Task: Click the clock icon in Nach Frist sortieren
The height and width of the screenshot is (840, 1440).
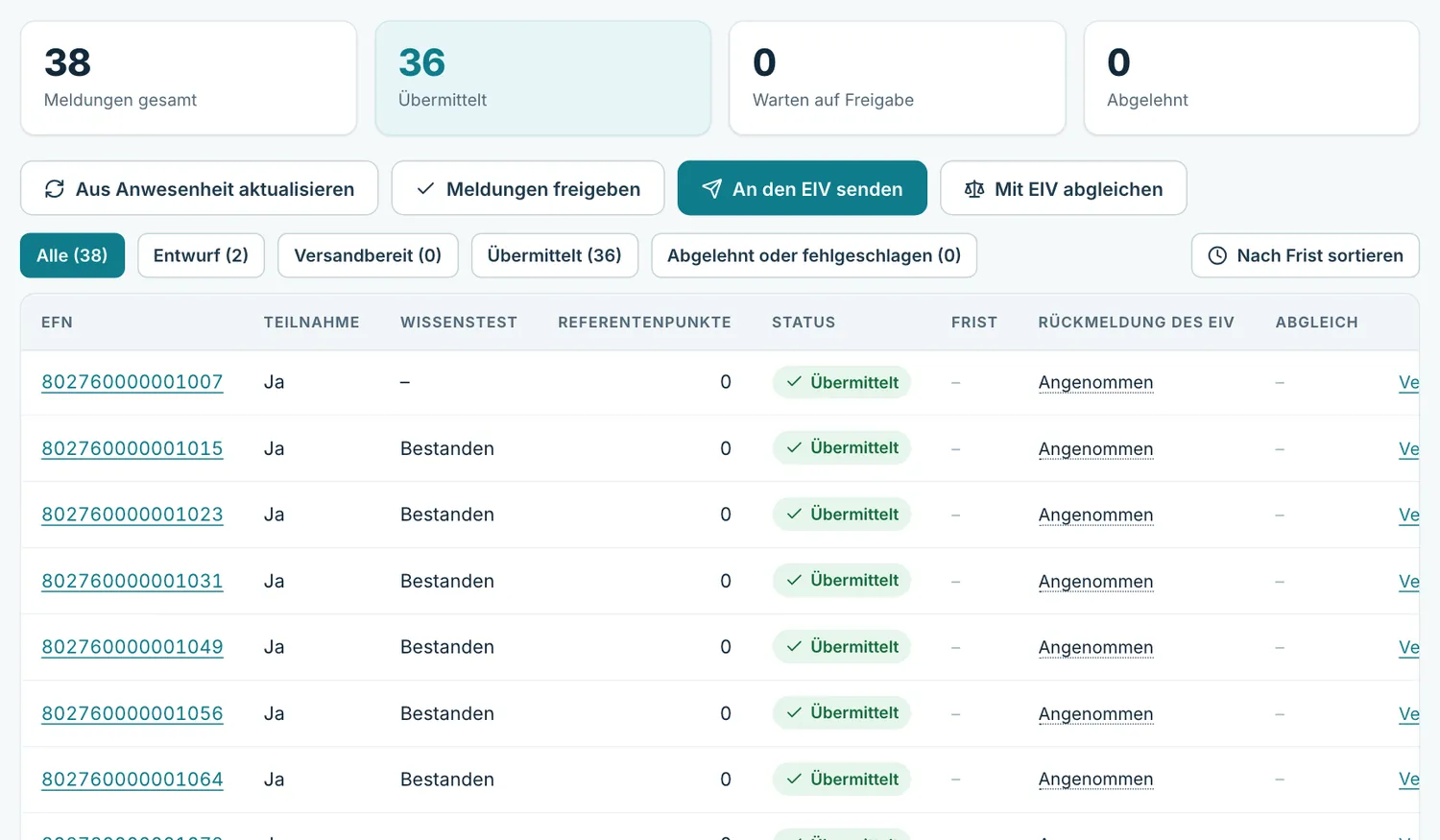Action: [x=1217, y=255]
